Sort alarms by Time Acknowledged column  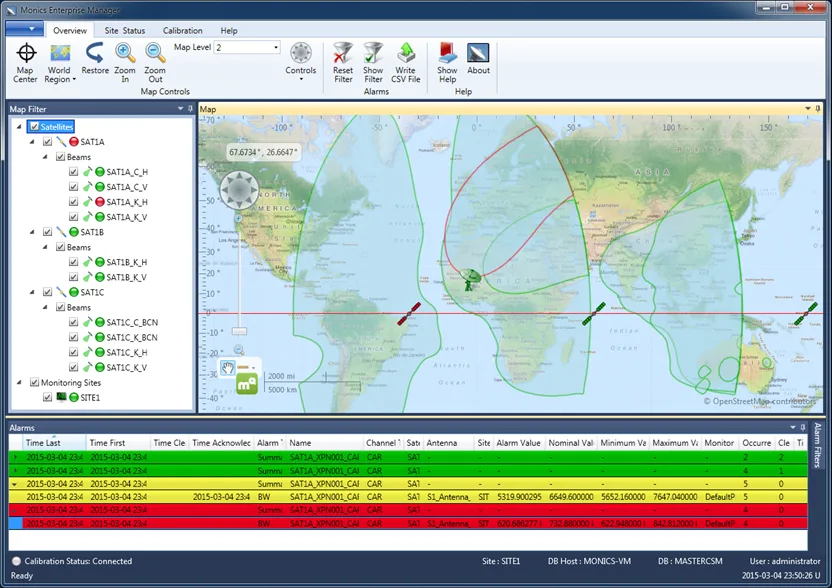(x=221, y=443)
